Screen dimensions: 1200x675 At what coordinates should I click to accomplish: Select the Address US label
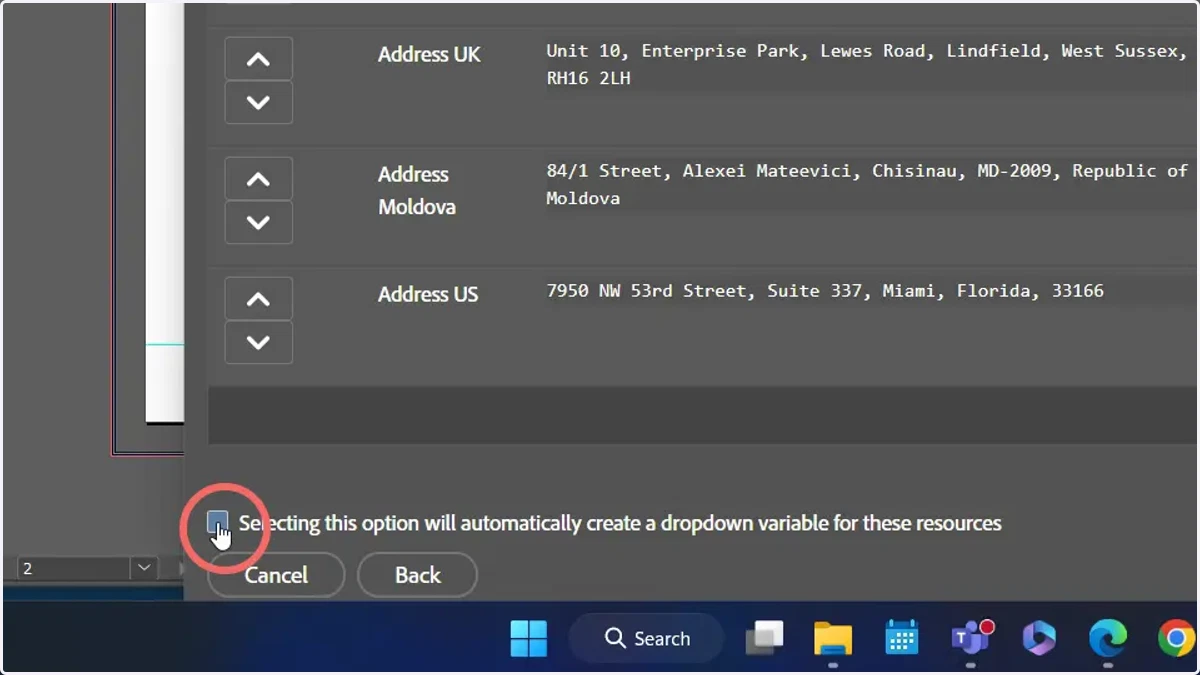tap(428, 295)
